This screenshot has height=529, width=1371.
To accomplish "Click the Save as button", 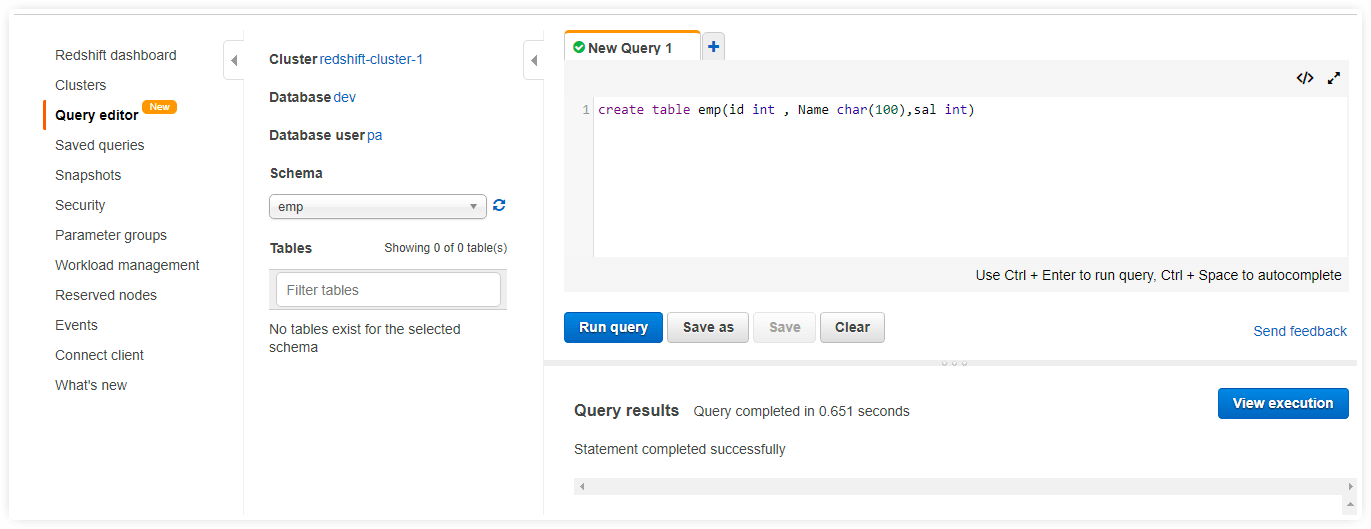I will [707, 327].
